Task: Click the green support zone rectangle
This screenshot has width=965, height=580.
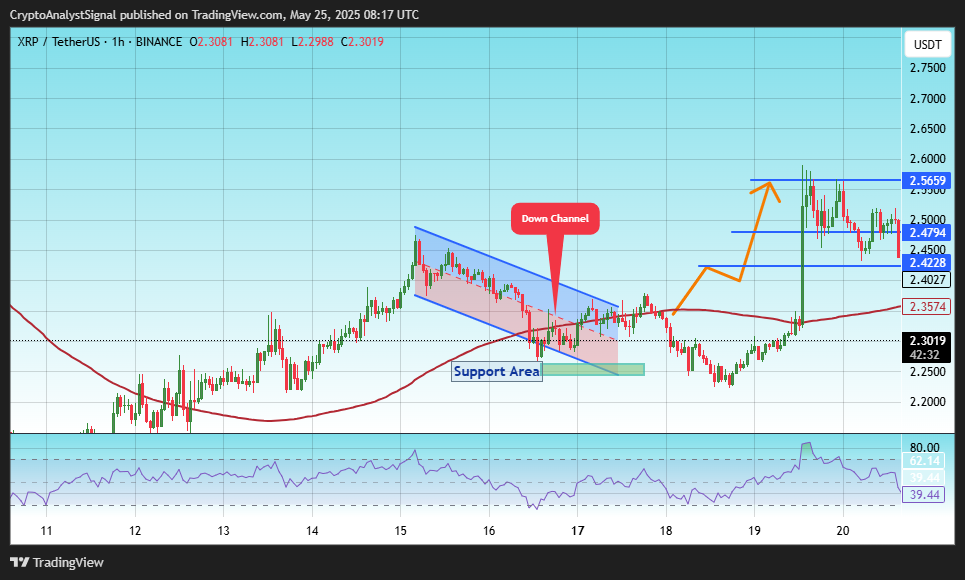Action: click(x=593, y=369)
